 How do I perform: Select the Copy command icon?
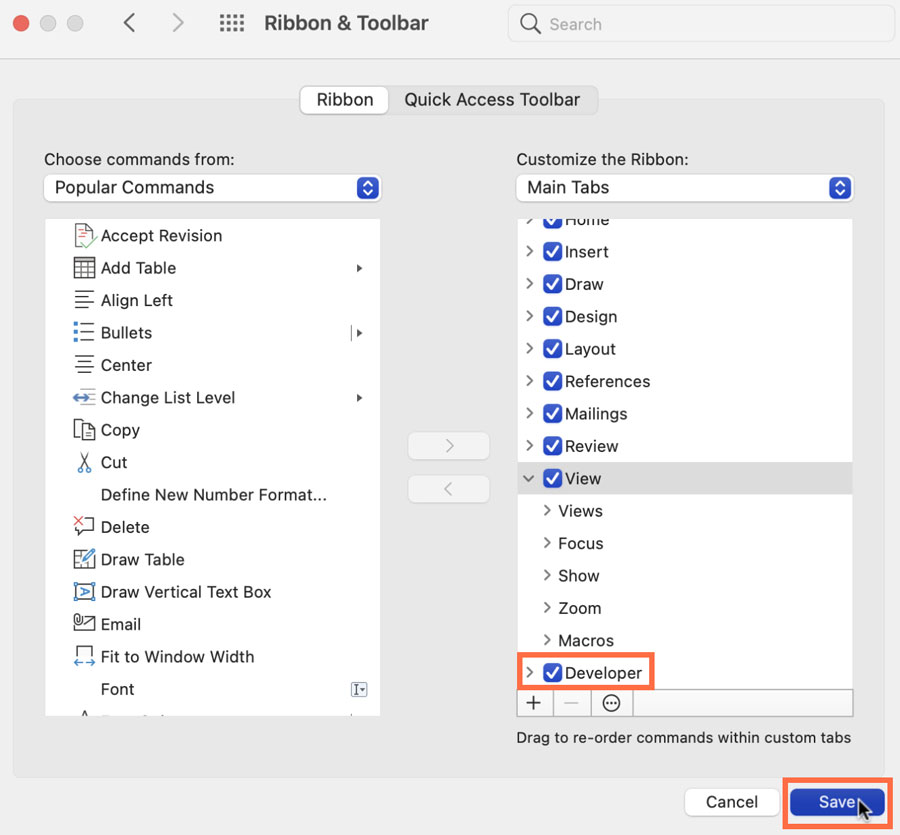(x=85, y=429)
